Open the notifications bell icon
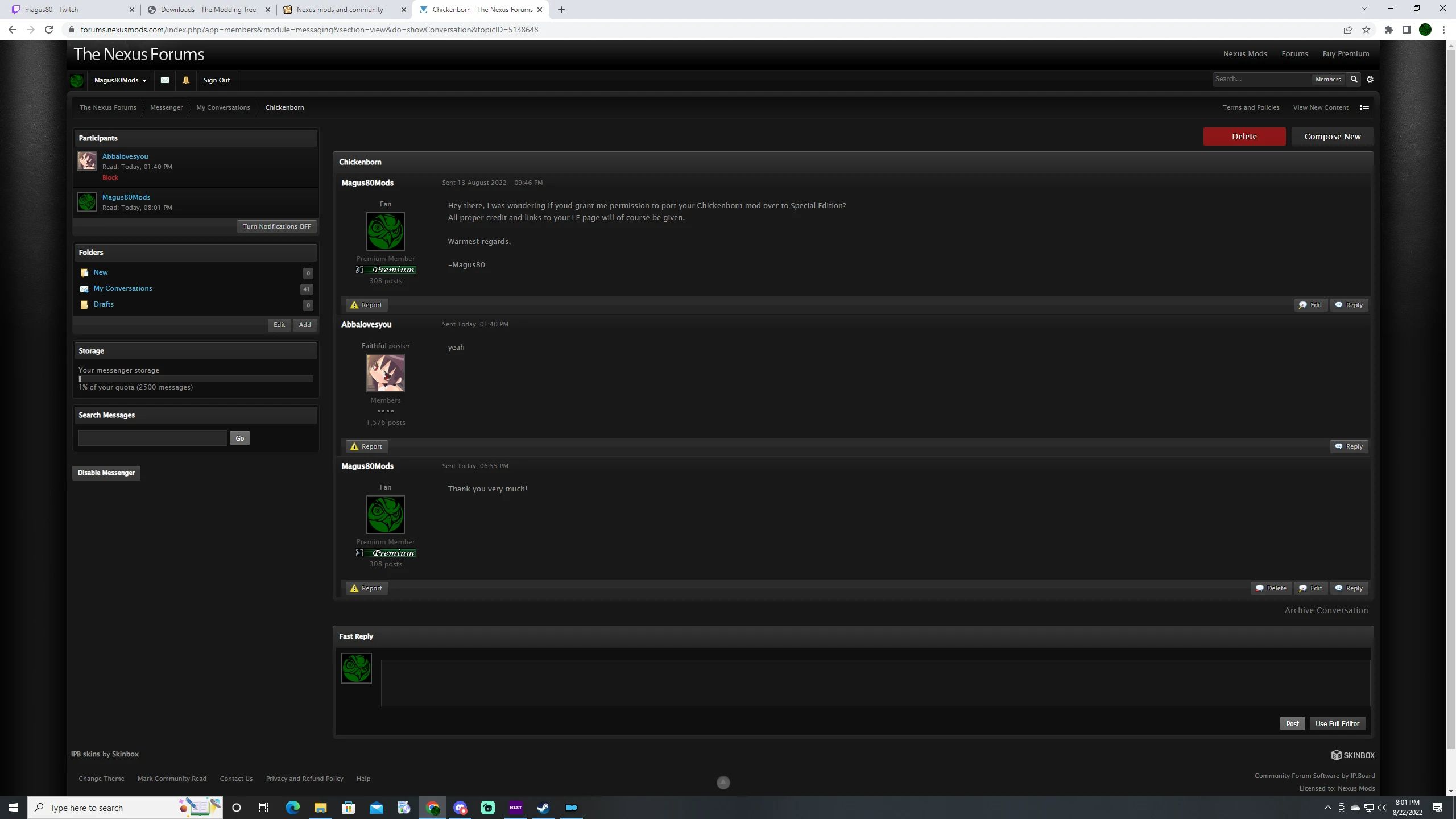 click(185, 80)
